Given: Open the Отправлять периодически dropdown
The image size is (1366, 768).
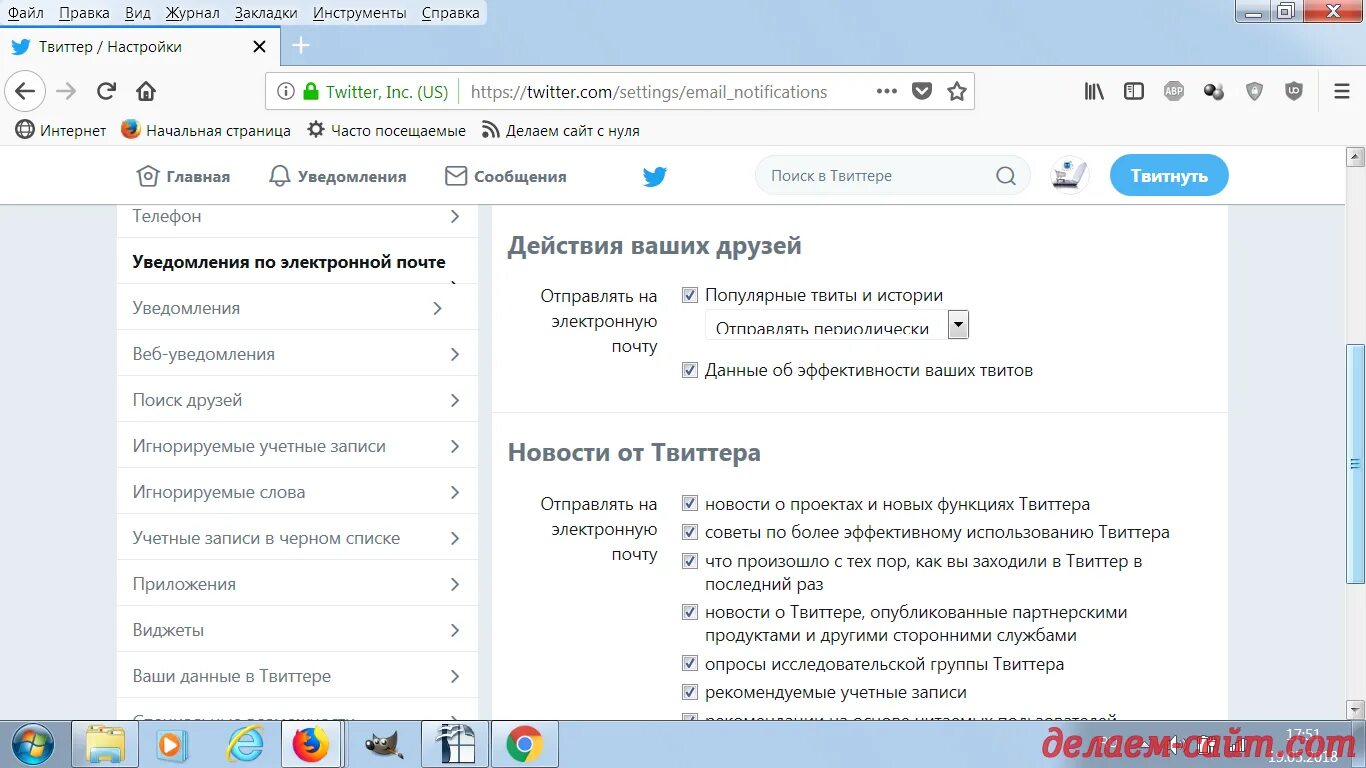Looking at the screenshot, I should [x=837, y=325].
